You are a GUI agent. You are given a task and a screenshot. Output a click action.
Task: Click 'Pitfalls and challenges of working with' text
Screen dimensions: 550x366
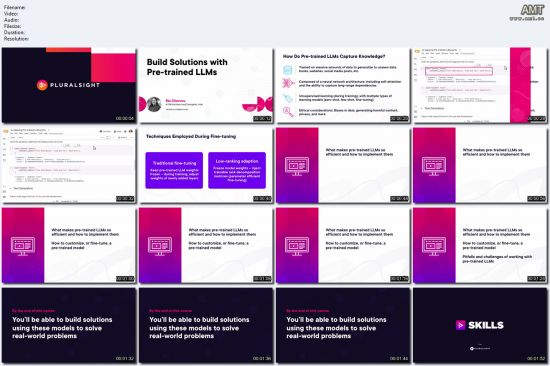497,257
